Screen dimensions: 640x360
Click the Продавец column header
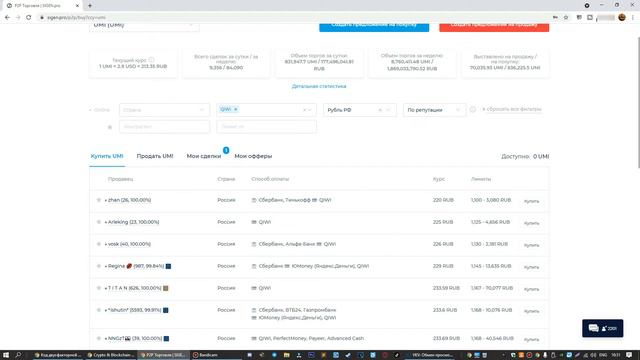(120, 179)
